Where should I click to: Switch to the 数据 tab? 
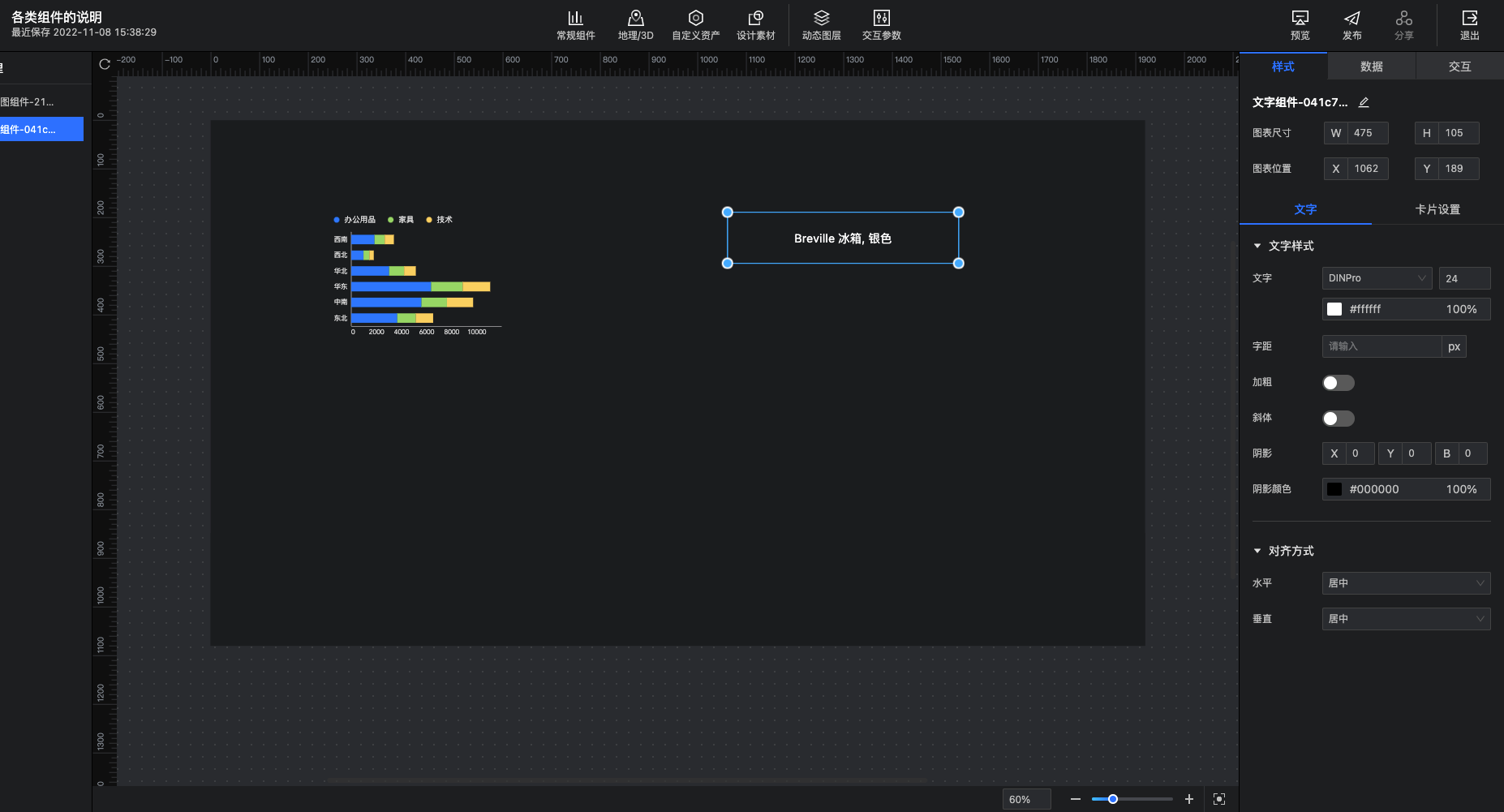[x=1371, y=67]
